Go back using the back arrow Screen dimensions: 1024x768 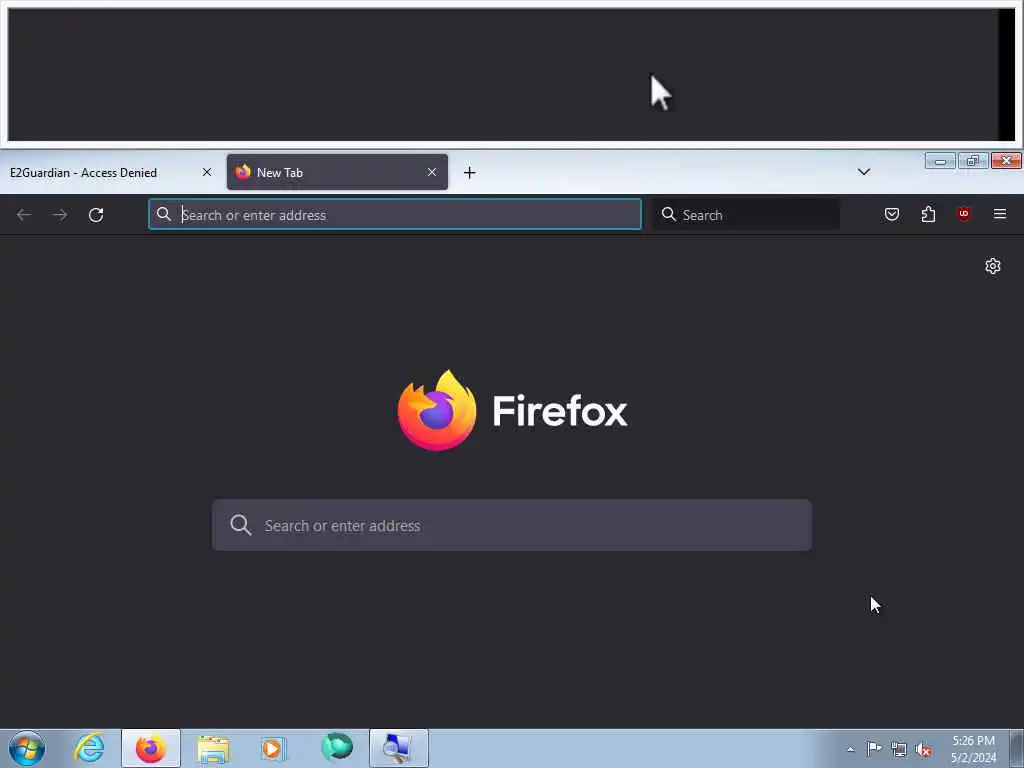(24, 215)
